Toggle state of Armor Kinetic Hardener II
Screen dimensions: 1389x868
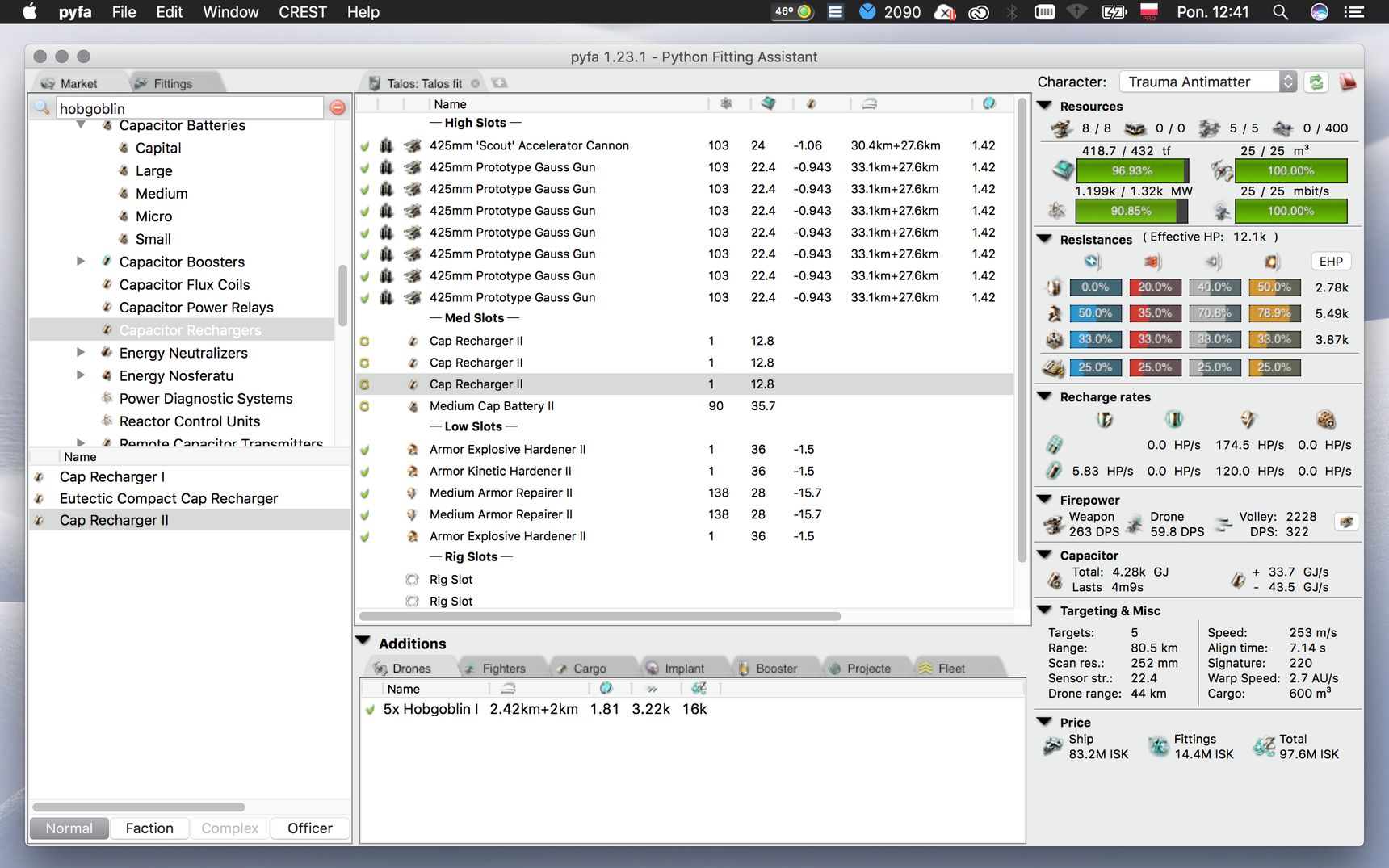365,472
